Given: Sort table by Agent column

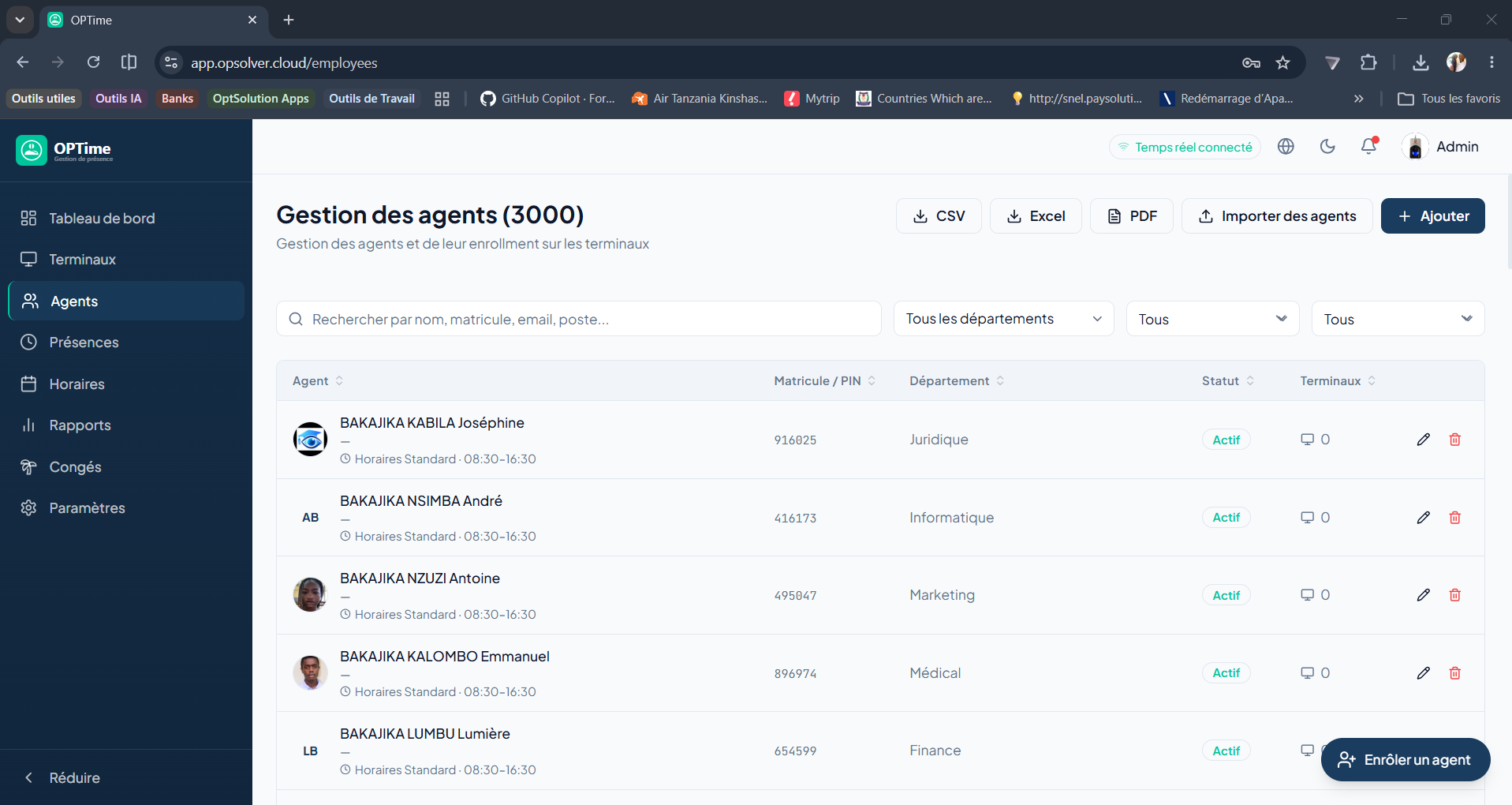Looking at the screenshot, I should click(318, 381).
